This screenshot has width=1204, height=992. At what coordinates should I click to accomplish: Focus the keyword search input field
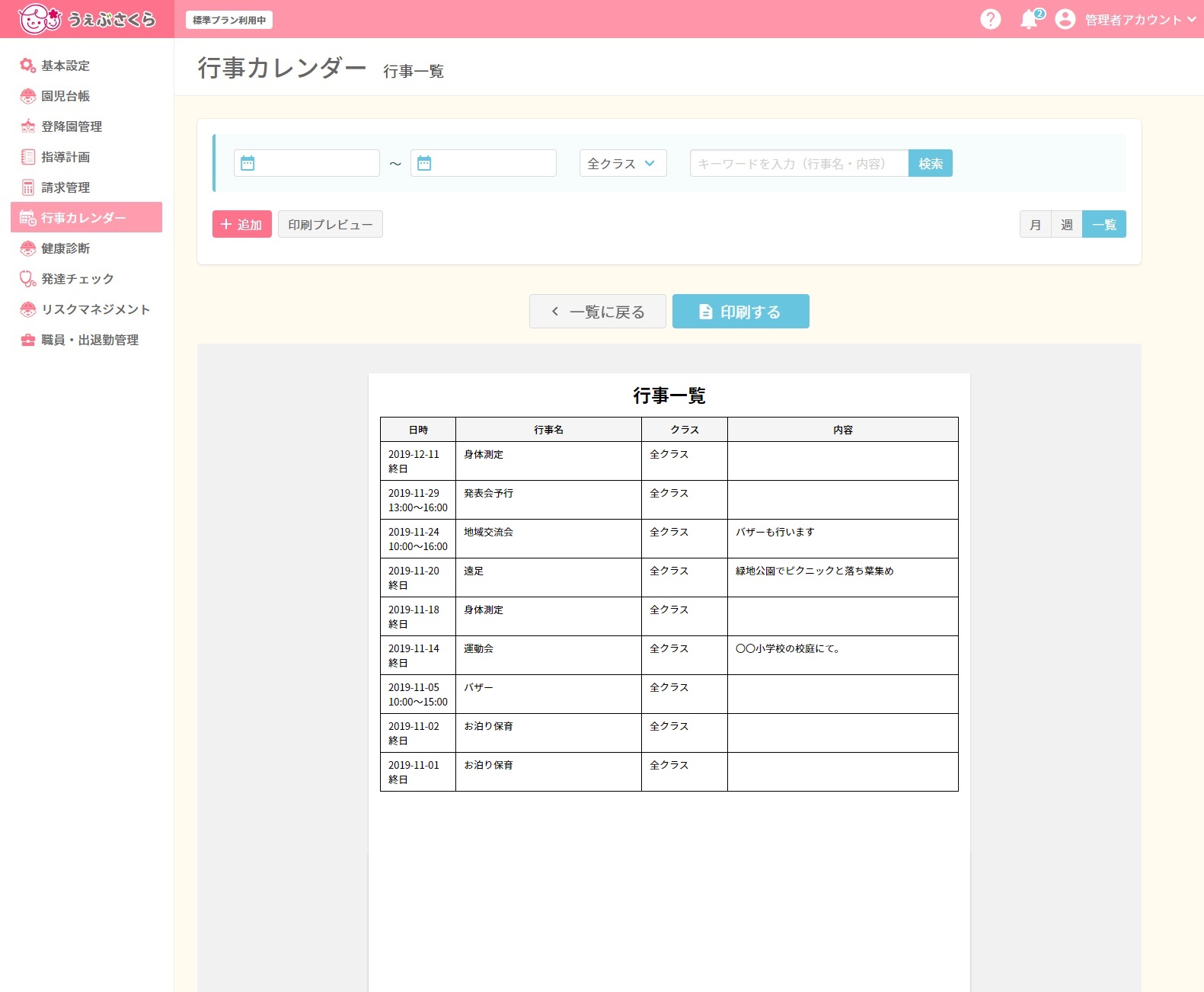pyautogui.click(x=799, y=163)
